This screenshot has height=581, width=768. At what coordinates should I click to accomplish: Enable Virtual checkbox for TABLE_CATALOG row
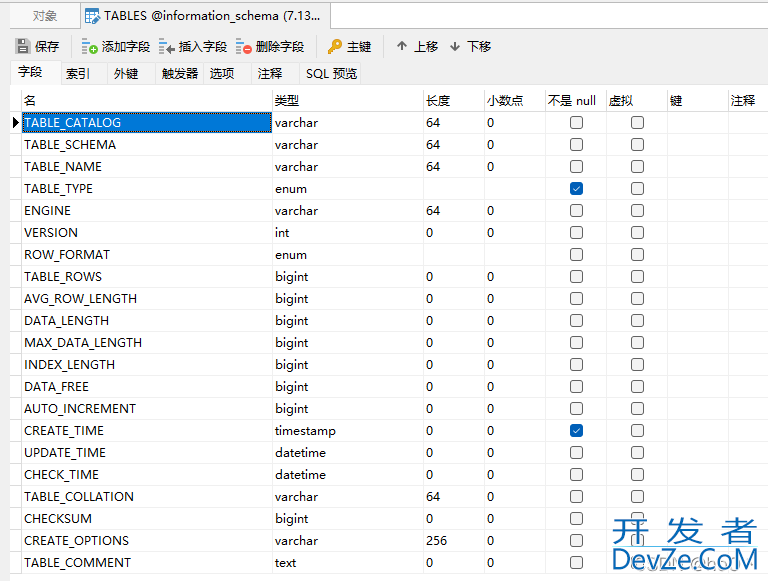pos(637,122)
